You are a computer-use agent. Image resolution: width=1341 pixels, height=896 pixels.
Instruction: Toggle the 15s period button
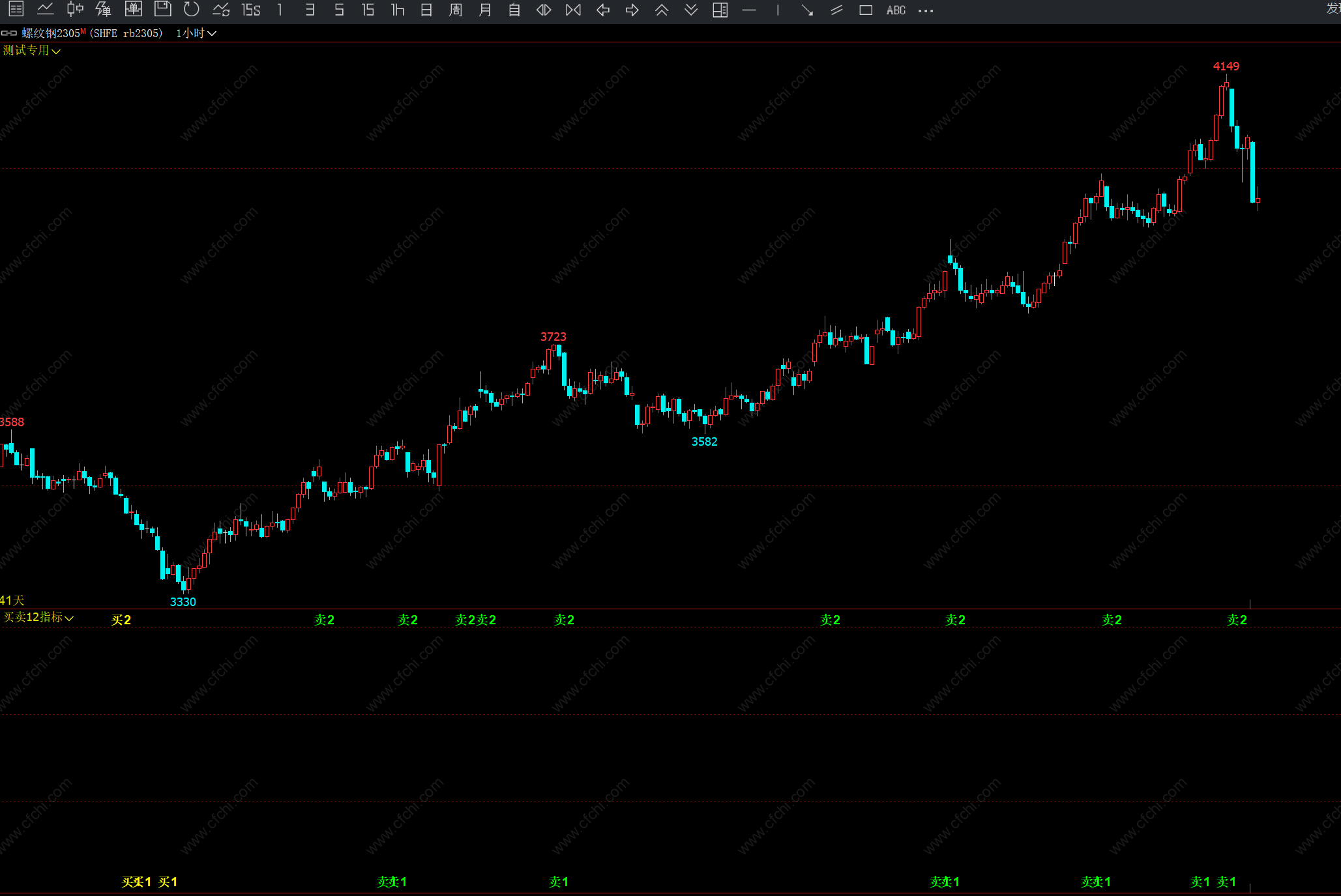(250, 10)
